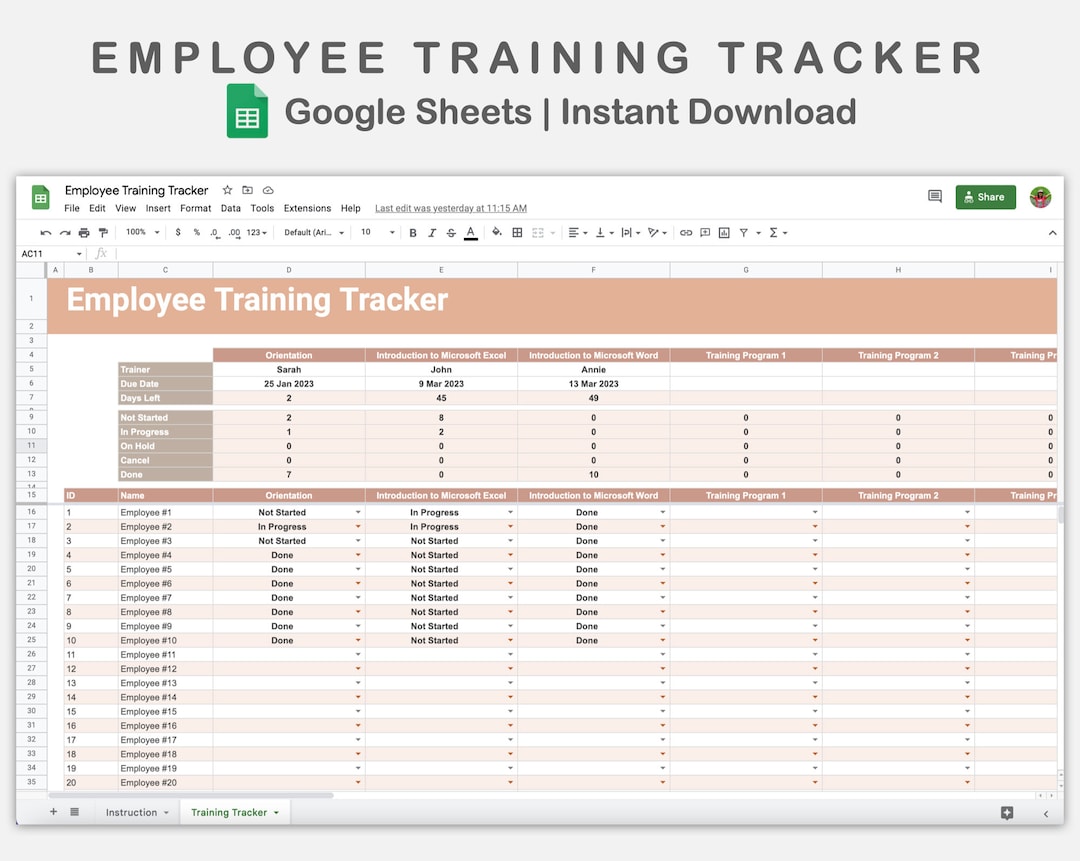Toggle italic formatting on
1080x861 pixels.
click(x=432, y=232)
